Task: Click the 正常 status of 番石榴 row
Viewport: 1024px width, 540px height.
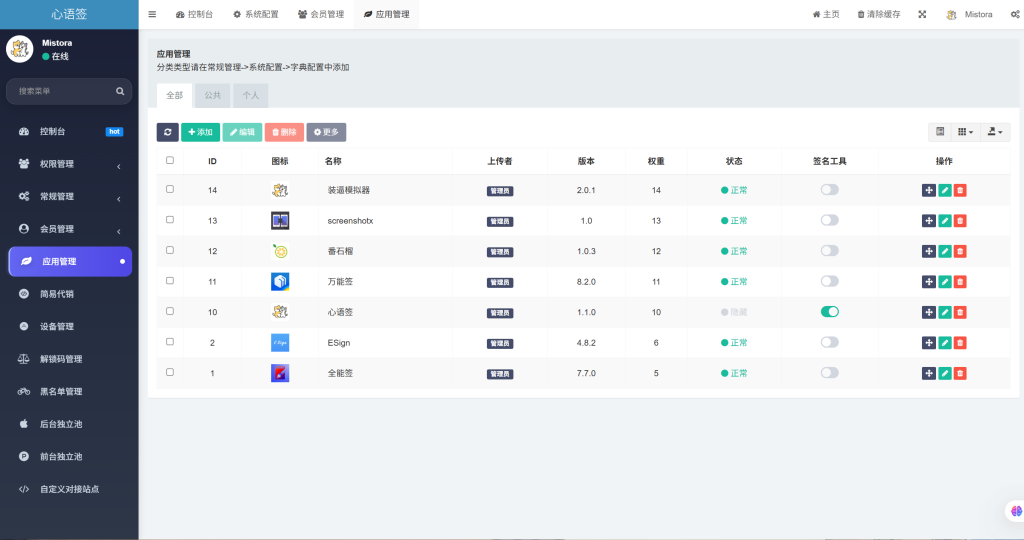Action: tap(734, 251)
